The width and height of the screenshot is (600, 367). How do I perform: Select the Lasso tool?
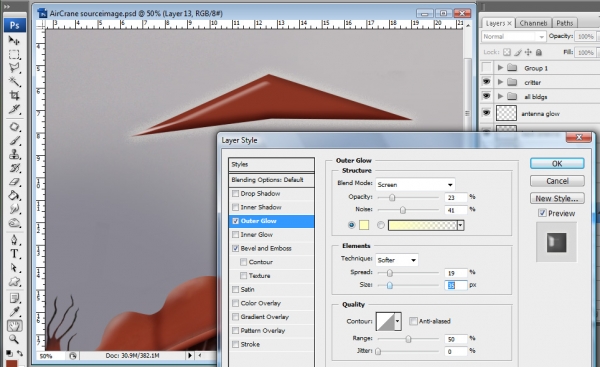pyautogui.click(x=15, y=68)
